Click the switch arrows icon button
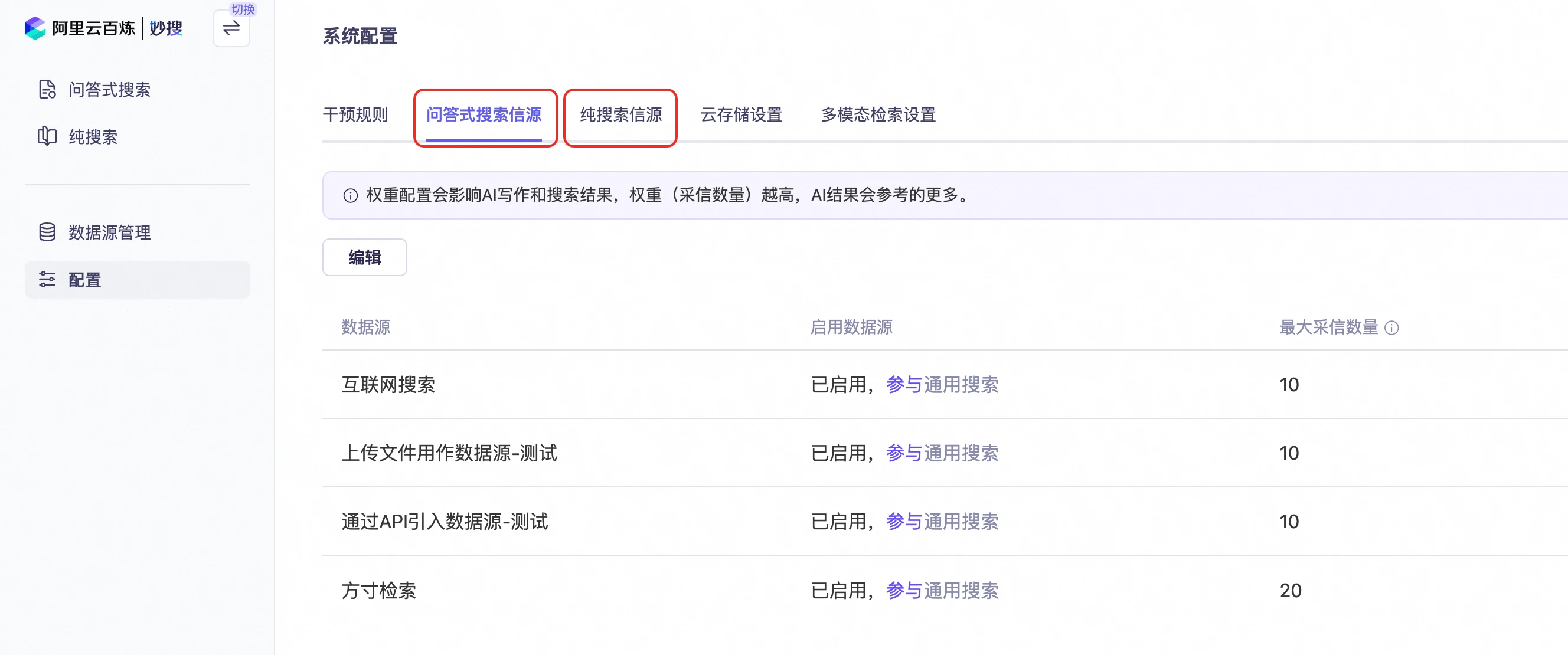 pyautogui.click(x=231, y=28)
